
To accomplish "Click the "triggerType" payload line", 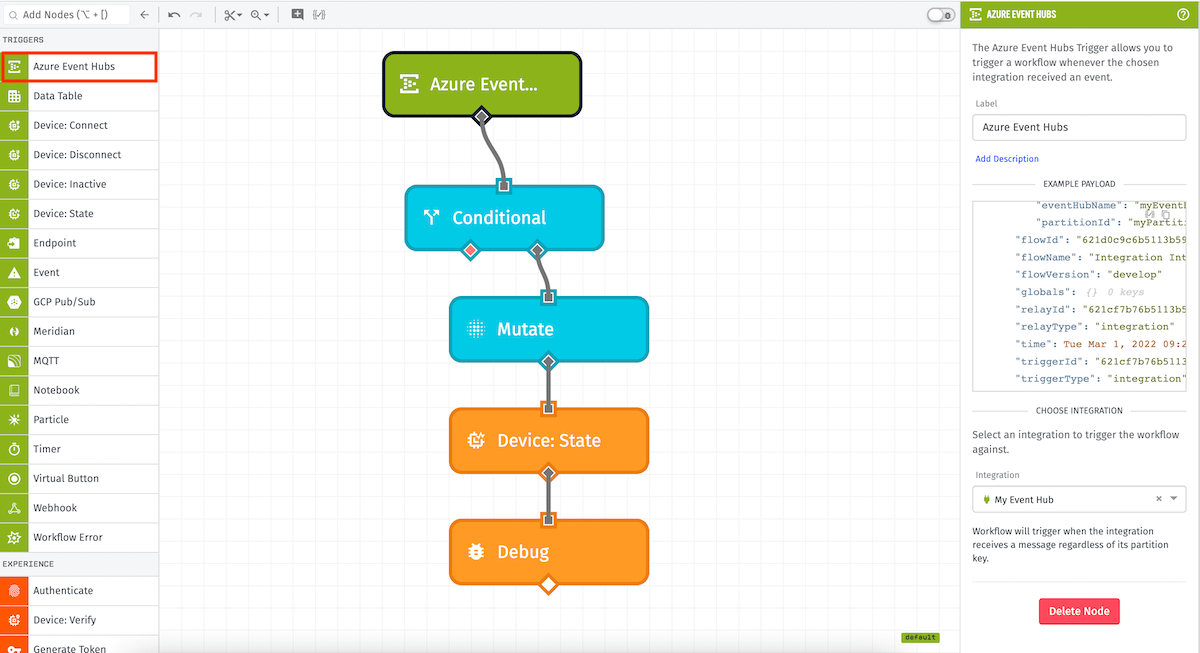I will pos(1099,379).
